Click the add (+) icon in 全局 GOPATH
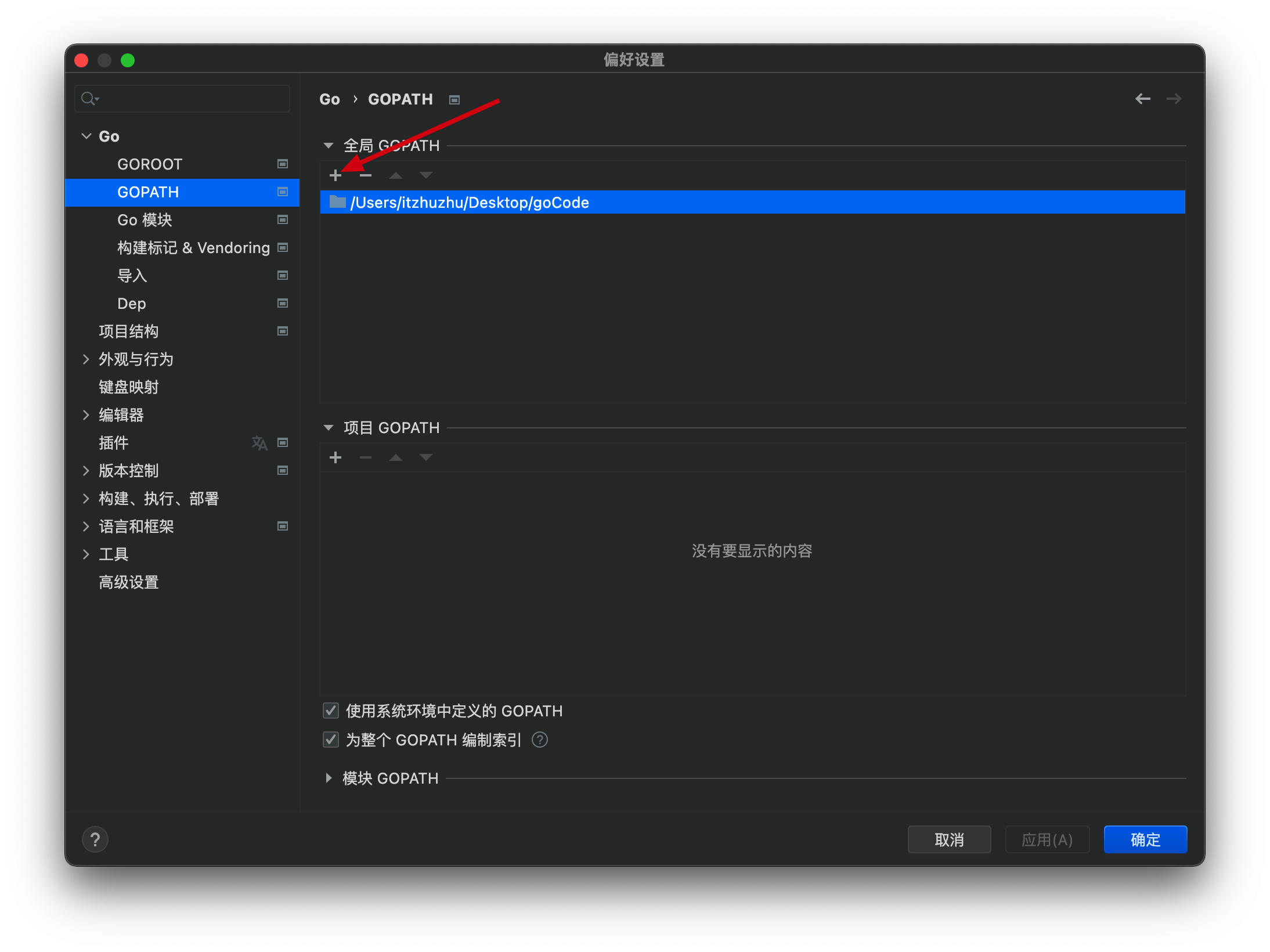The height and width of the screenshot is (952, 1270). [336, 174]
